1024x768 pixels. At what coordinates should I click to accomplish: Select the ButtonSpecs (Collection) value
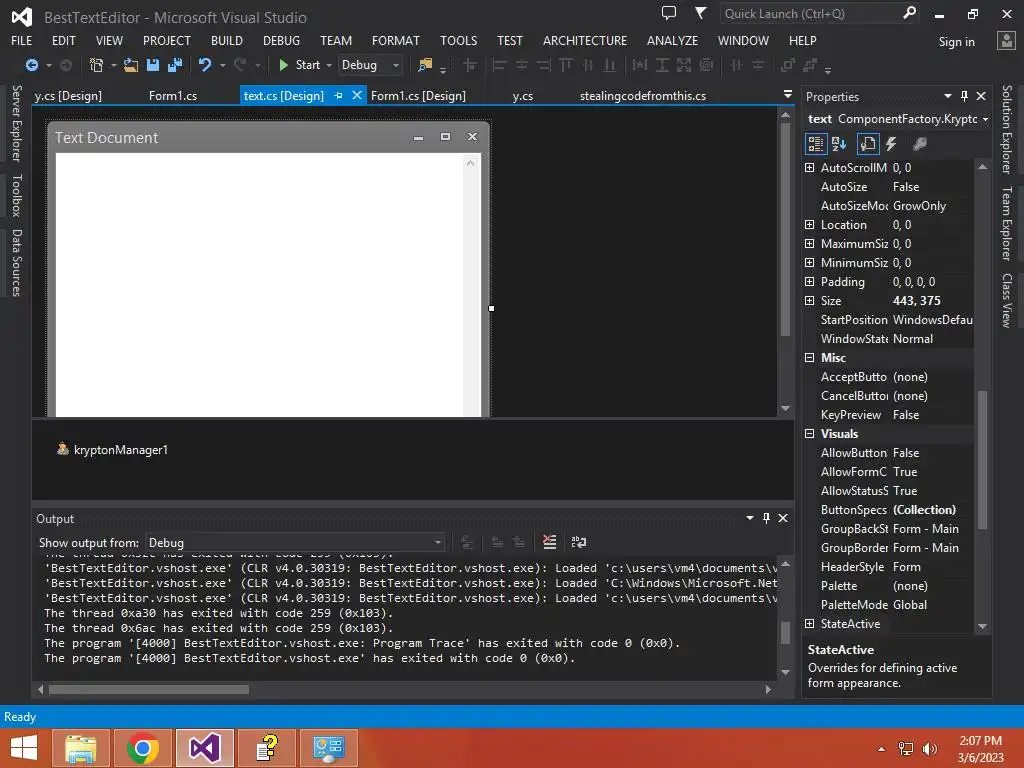coord(924,510)
